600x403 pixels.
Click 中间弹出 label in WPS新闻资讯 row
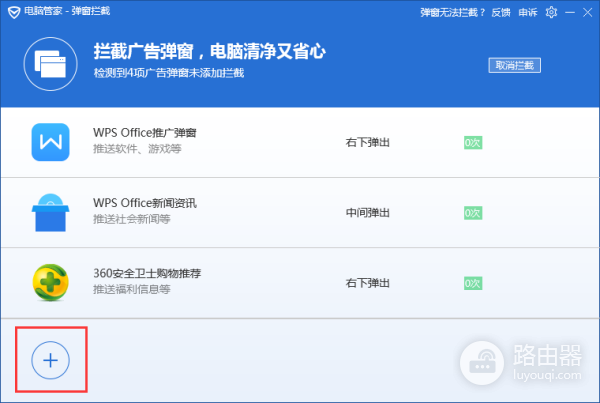368,213
